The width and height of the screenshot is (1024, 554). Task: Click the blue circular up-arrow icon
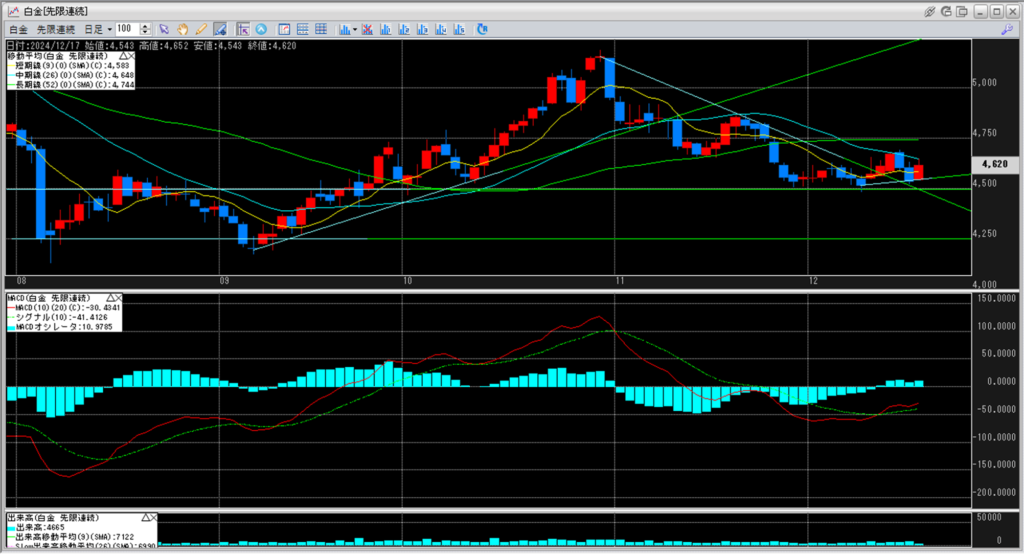pyautogui.click(x=262, y=30)
